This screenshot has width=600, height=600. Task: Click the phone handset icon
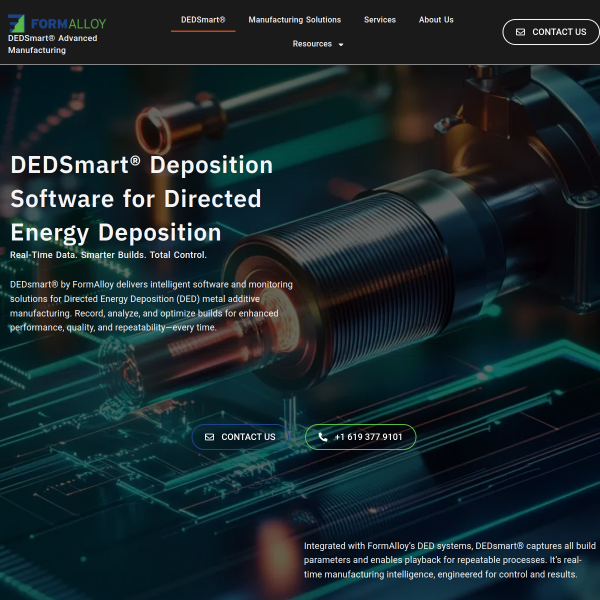323,437
